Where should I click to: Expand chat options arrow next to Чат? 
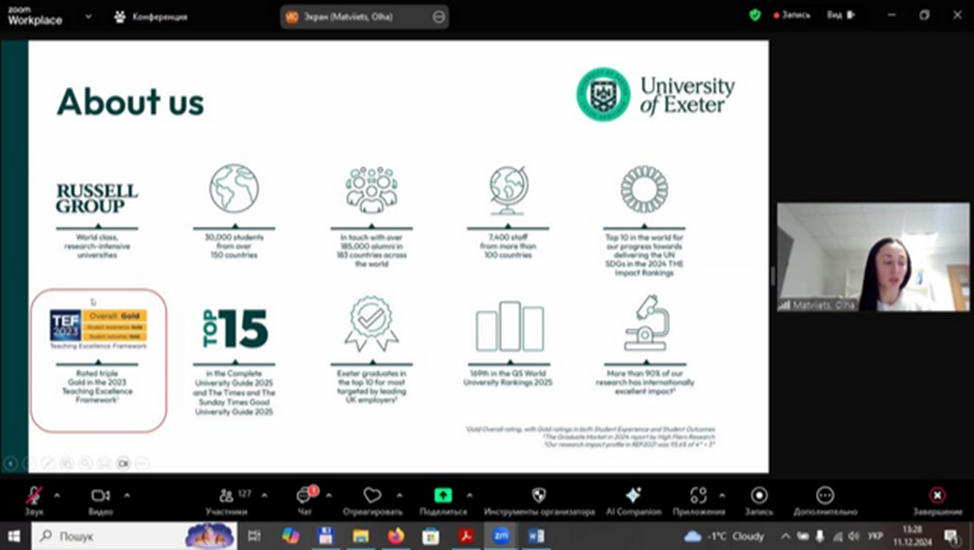[329, 495]
